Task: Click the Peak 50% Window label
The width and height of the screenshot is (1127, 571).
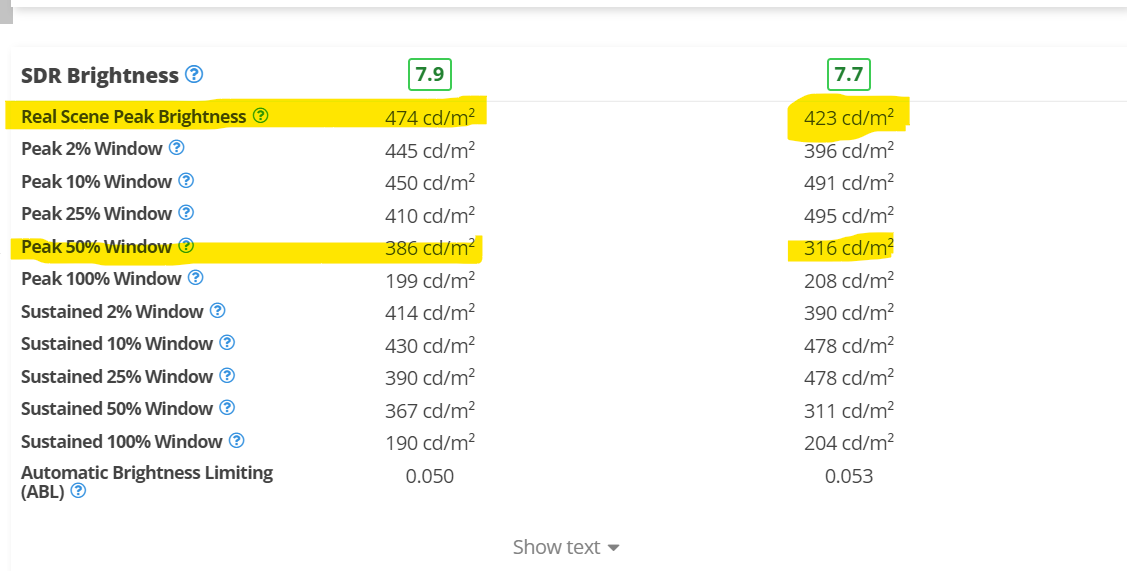Action: coord(96,246)
